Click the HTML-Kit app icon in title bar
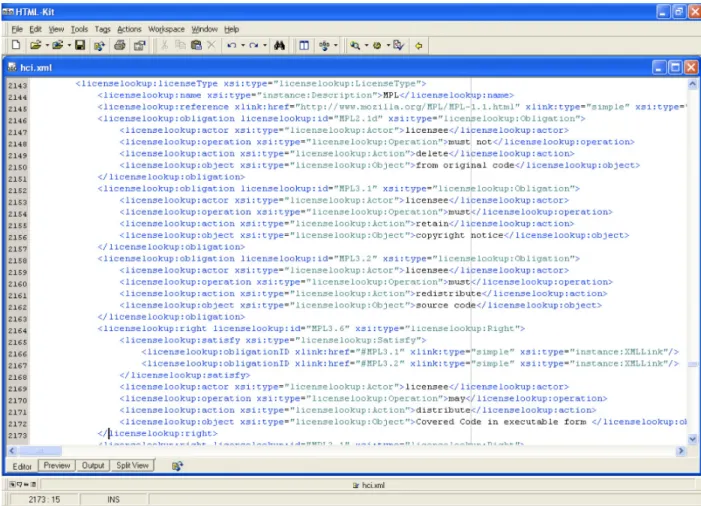 pos(8,12)
